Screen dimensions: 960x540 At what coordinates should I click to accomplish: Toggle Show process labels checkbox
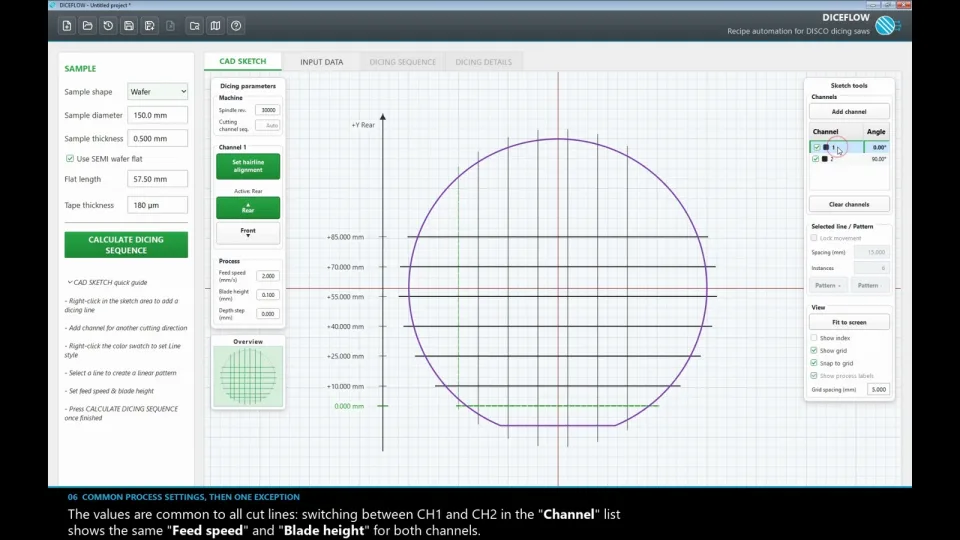click(814, 376)
